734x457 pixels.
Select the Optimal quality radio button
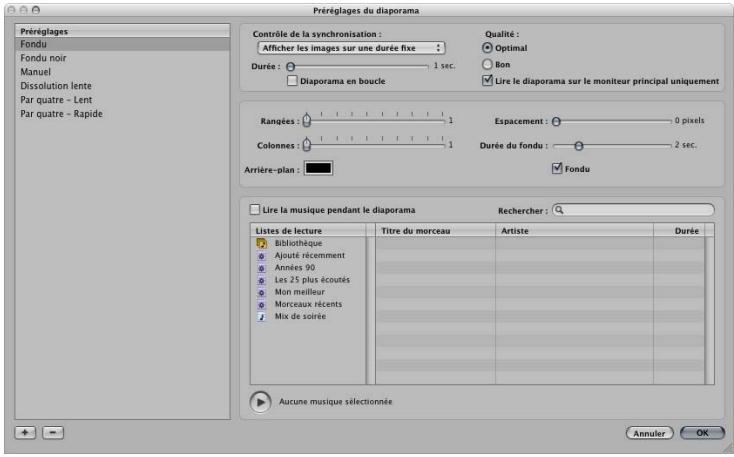click(487, 48)
